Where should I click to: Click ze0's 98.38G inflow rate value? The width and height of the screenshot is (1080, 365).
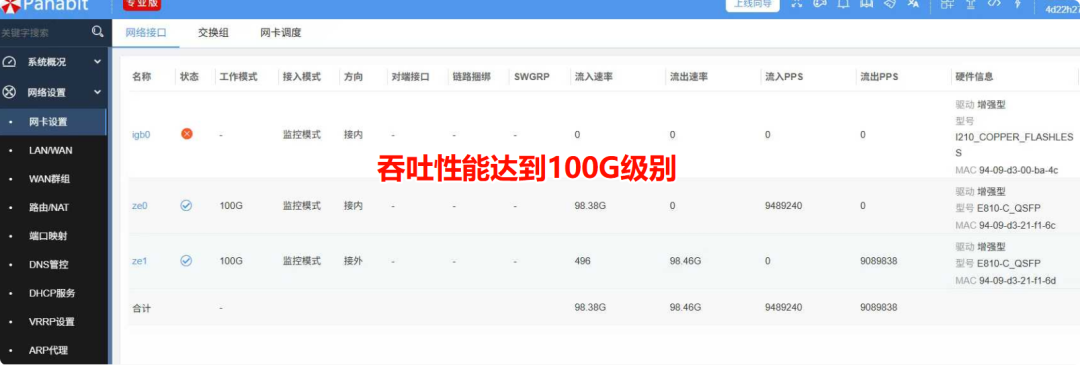click(590, 206)
